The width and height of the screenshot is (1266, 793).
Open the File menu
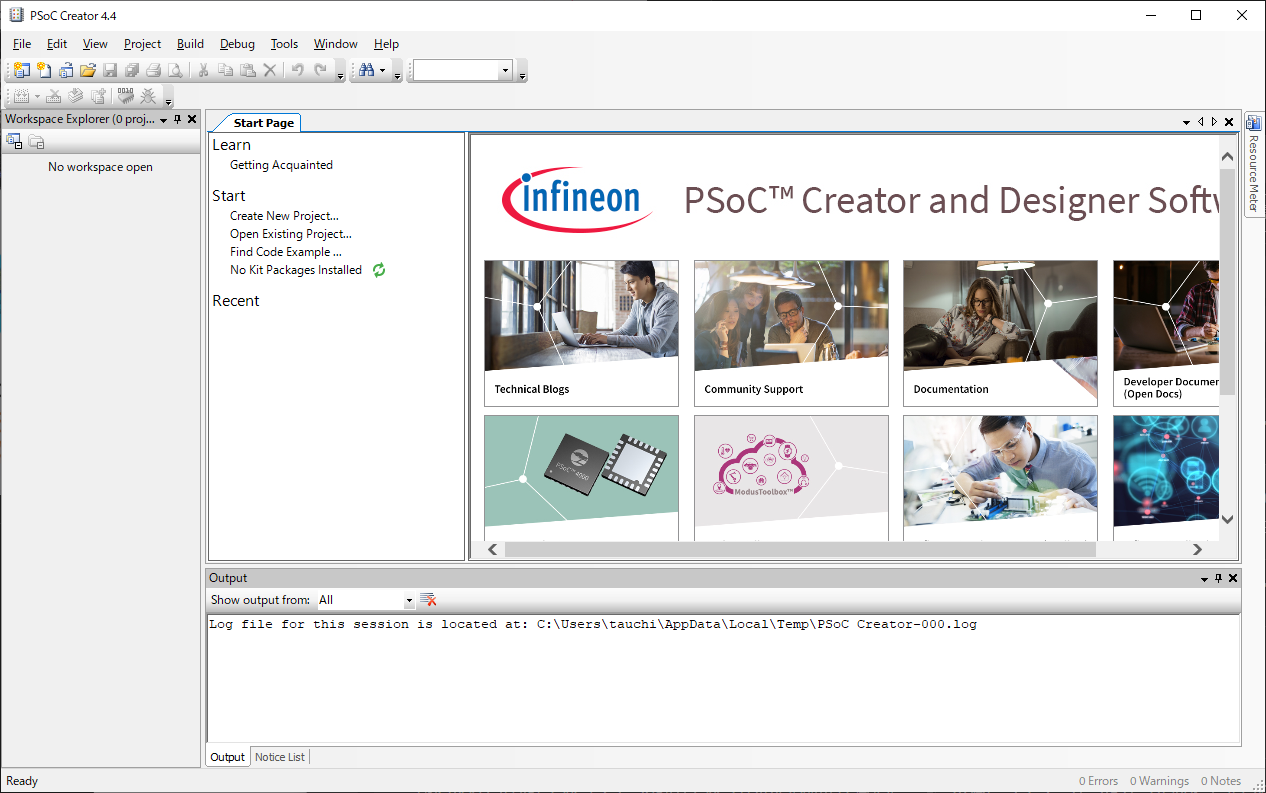point(22,44)
